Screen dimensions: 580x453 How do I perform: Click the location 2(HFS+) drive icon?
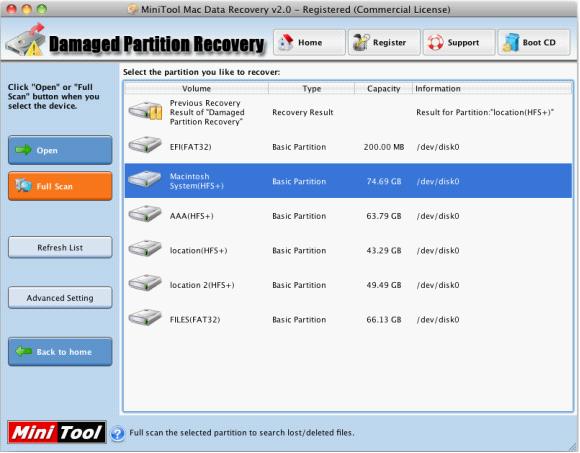click(x=145, y=283)
